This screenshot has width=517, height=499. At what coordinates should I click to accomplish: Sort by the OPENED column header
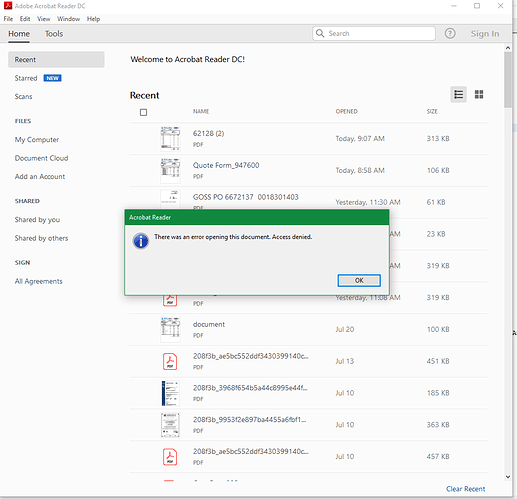[346, 111]
